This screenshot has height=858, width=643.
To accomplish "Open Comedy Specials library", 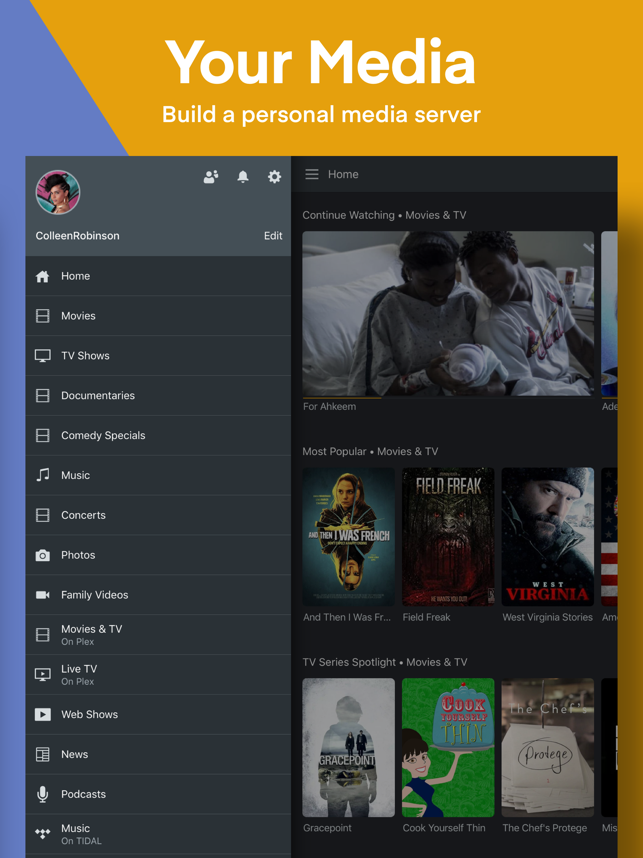I will coord(159,436).
